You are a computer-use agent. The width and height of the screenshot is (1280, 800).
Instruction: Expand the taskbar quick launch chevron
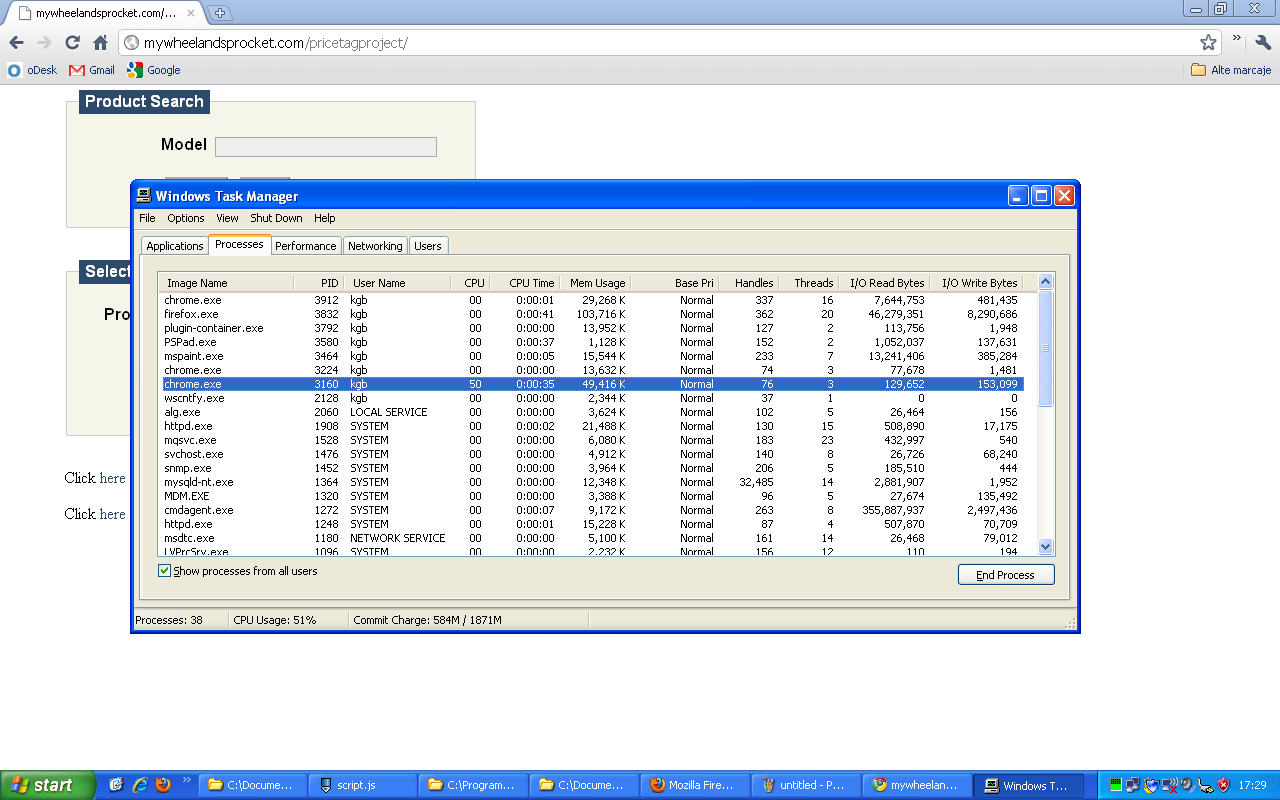187,780
